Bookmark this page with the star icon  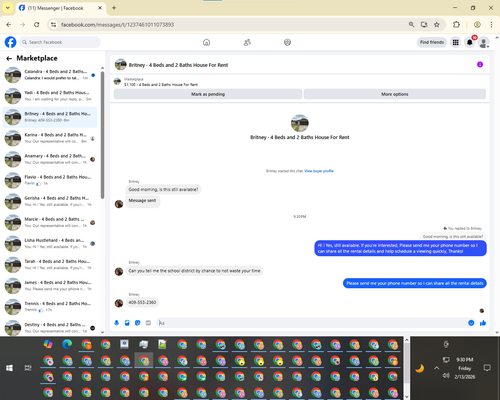(437, 25)
